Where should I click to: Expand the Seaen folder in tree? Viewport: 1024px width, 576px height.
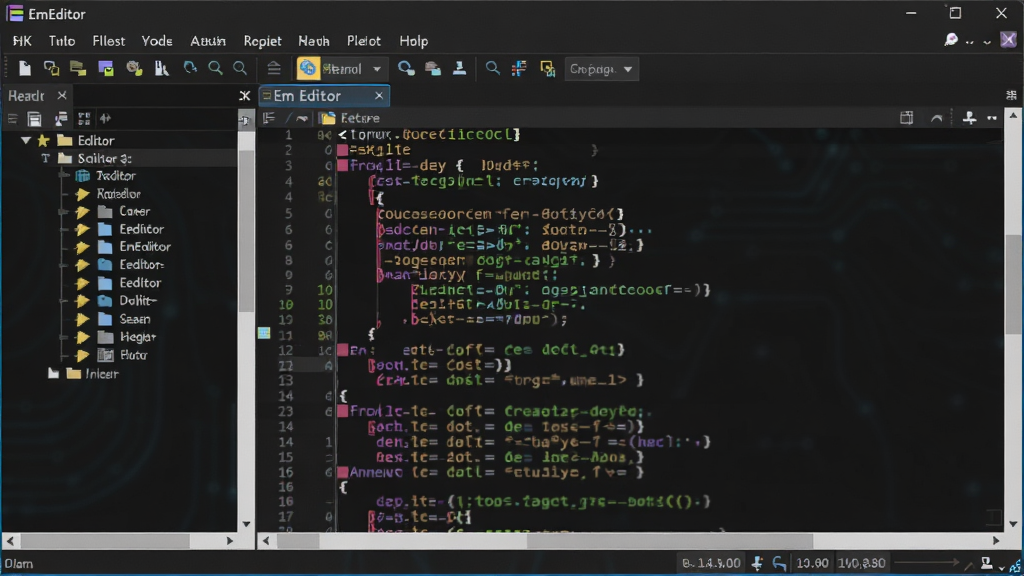tap(82, 319)
